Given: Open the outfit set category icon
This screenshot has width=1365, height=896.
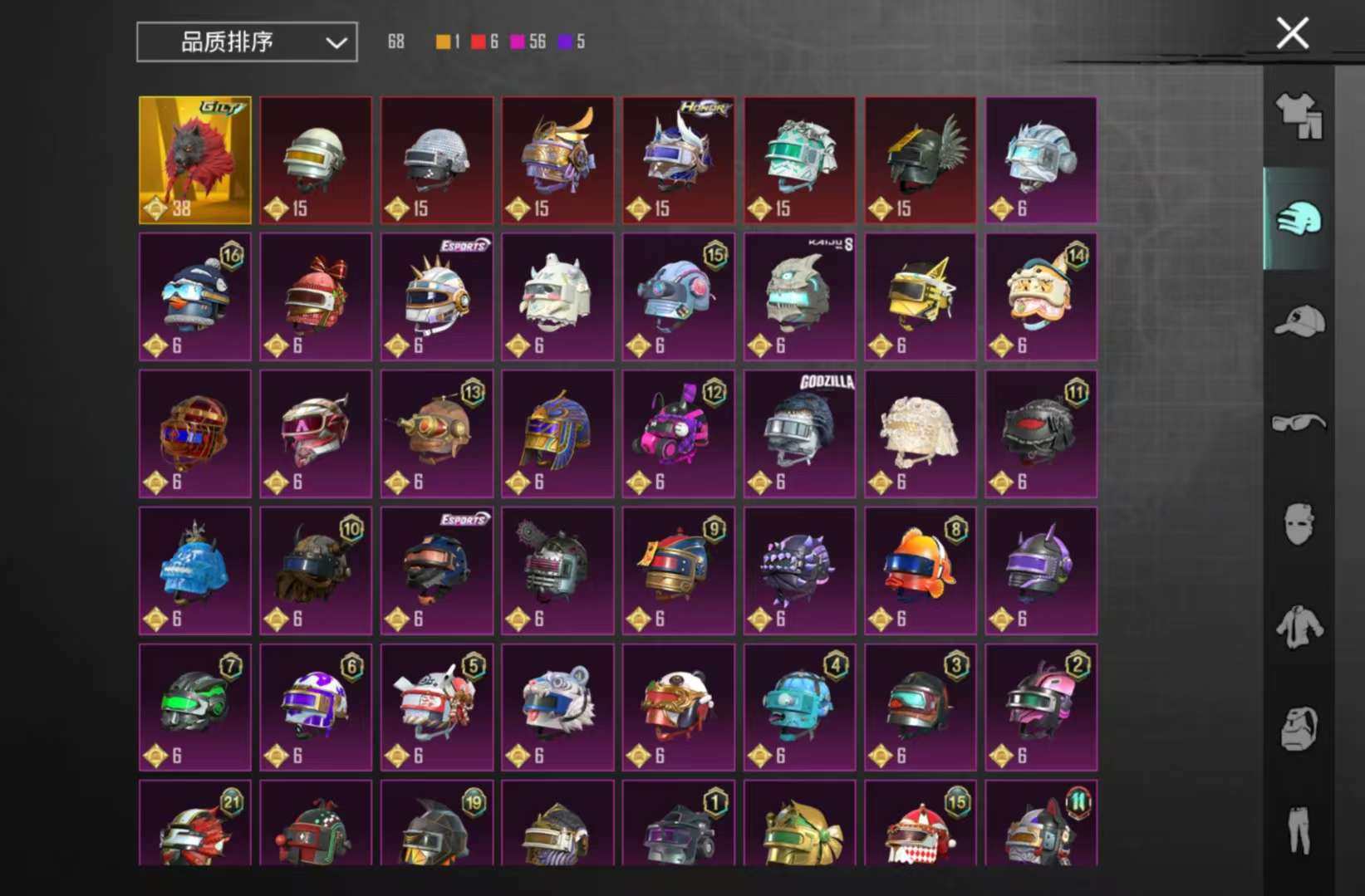Looking at the screenshot, I should click(1299, 115).
